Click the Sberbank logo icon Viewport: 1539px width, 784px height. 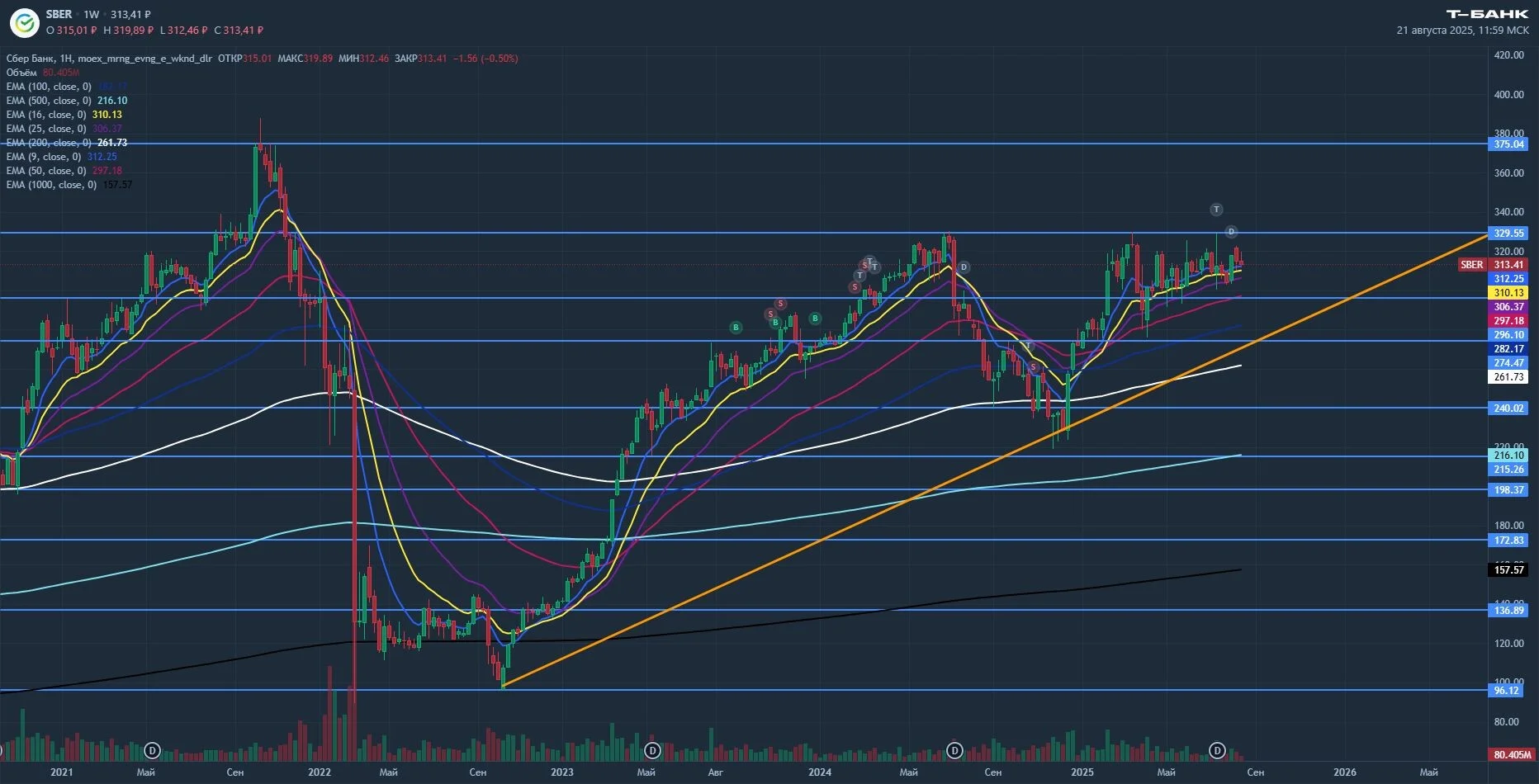(x=24, y=22)
